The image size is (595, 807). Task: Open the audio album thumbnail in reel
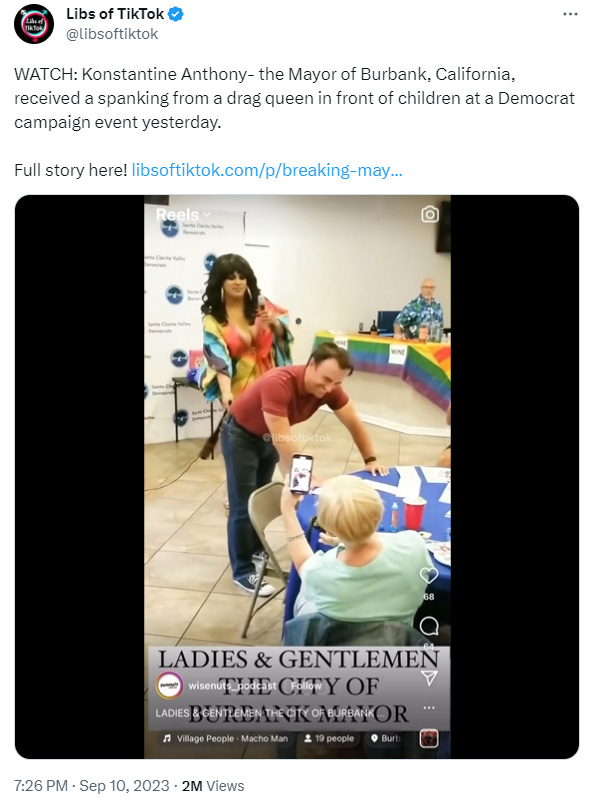429,738
